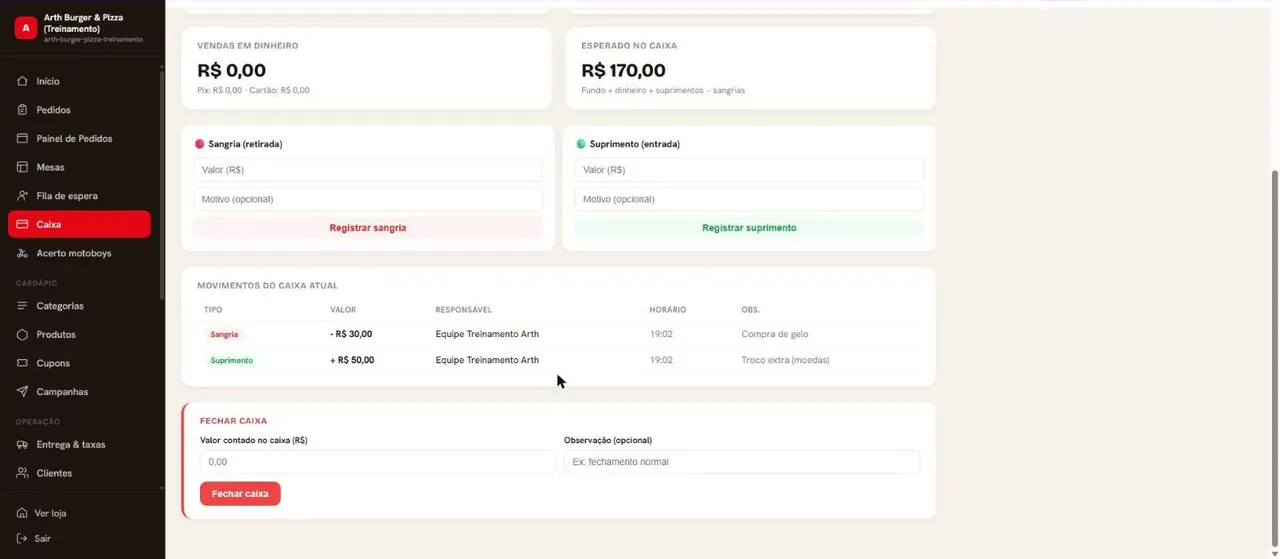This screenshot has height=559, width=1280.
Task: Click the Categorias list icon
Action: coord(22,306)
